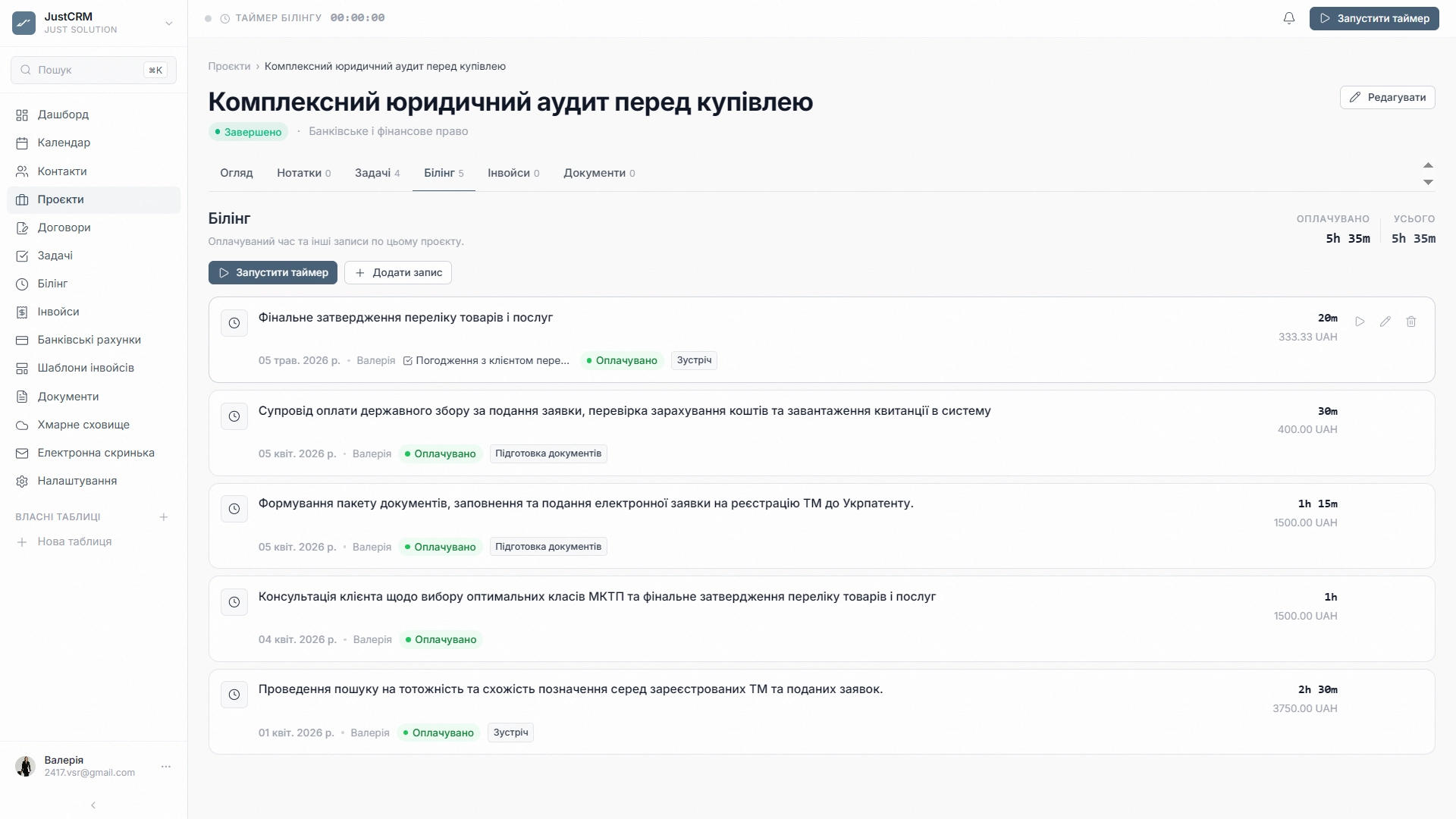Click clock icon of Супровід оплати entry

pos(234,416)
